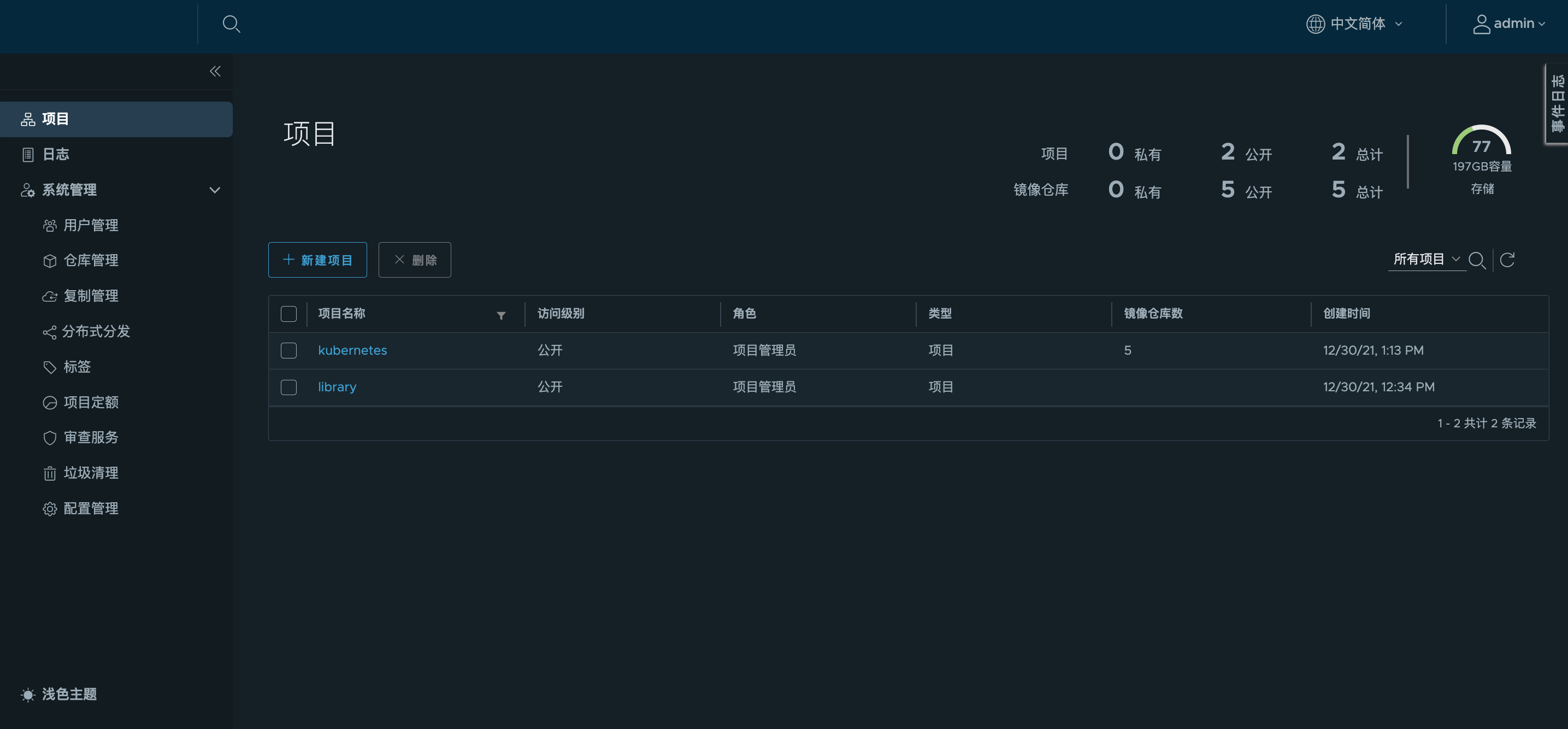Screen dimensions: 1568x729
Task: Click the 系统管理 user-gear icon
Action: (28, 190)
